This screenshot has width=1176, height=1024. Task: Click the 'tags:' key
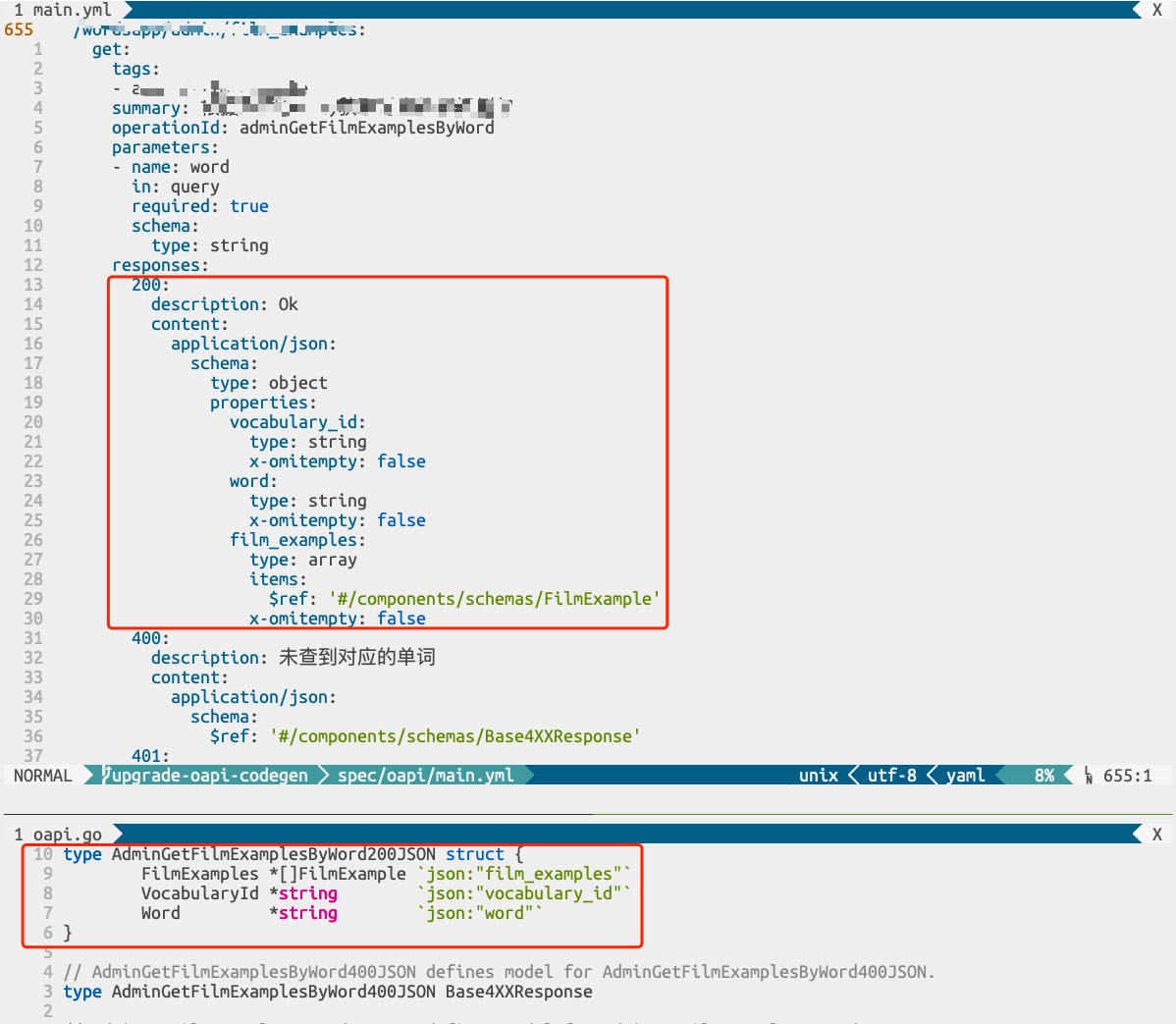[x=135, y=69]
